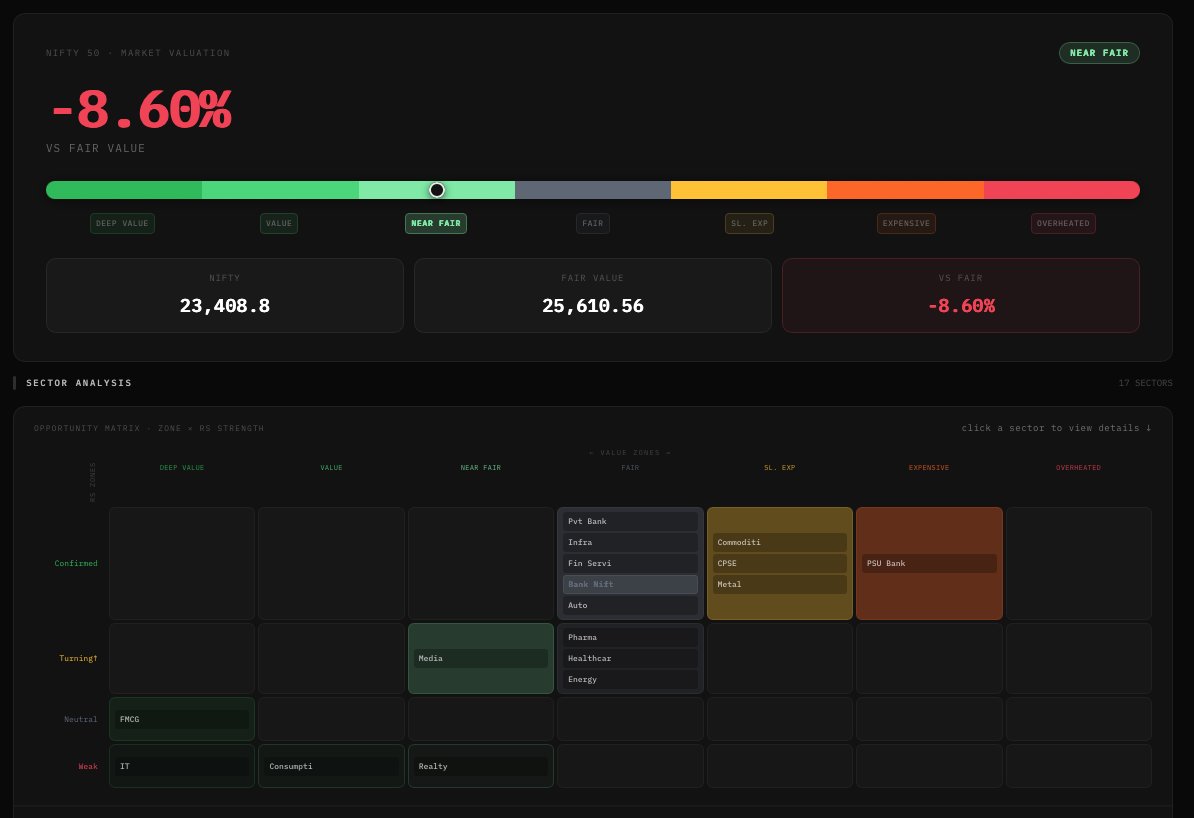
Task: Click the NIFTY 23,408.8 card
Action: click(x=225, y=296)
